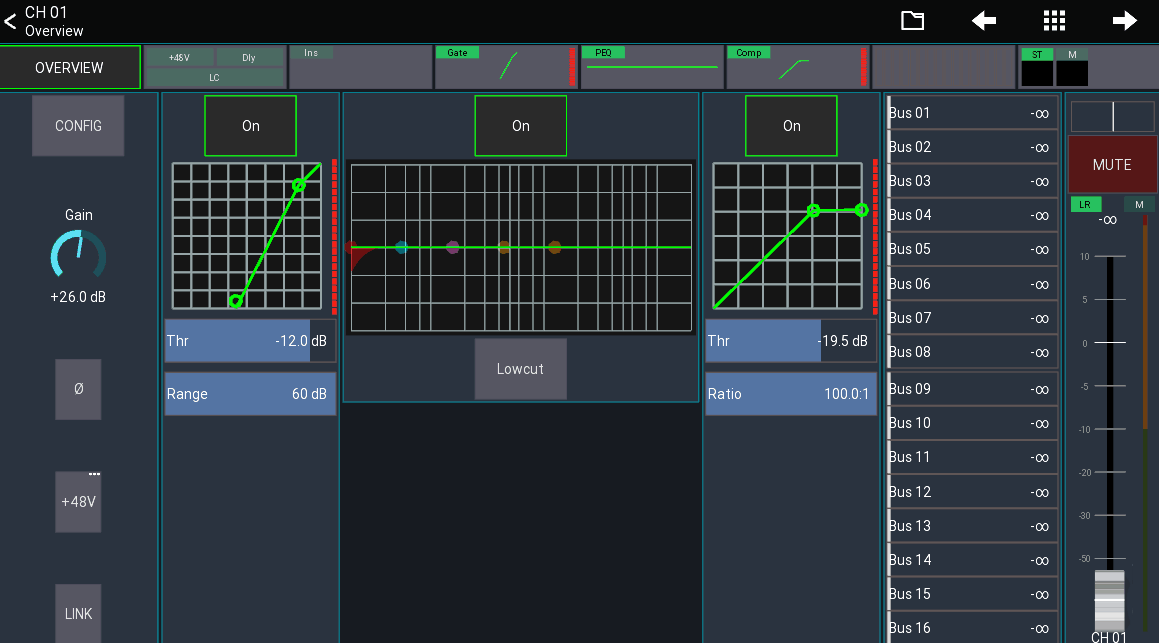Open channel CONFIG settings

78,126
